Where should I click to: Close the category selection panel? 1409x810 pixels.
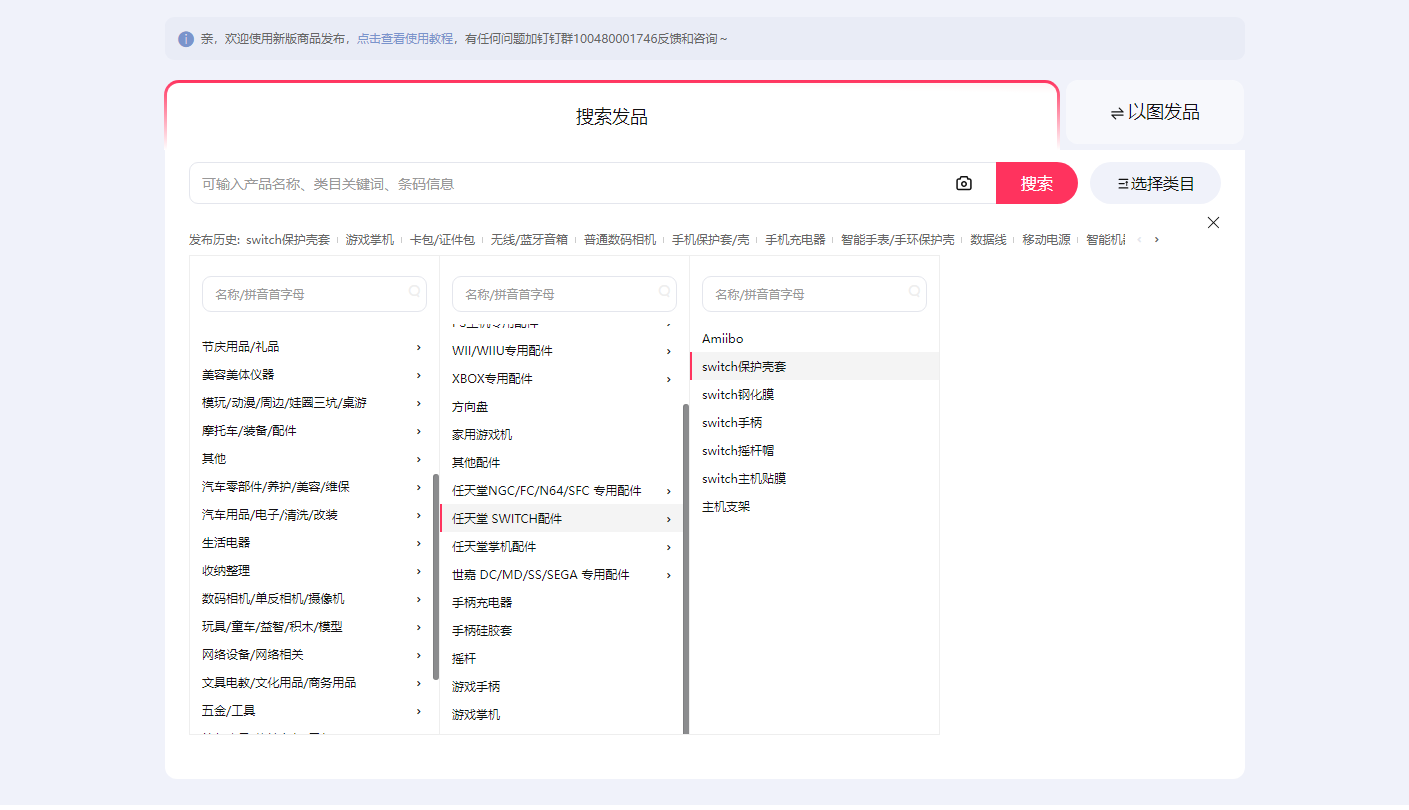[x=1213, y=223]
